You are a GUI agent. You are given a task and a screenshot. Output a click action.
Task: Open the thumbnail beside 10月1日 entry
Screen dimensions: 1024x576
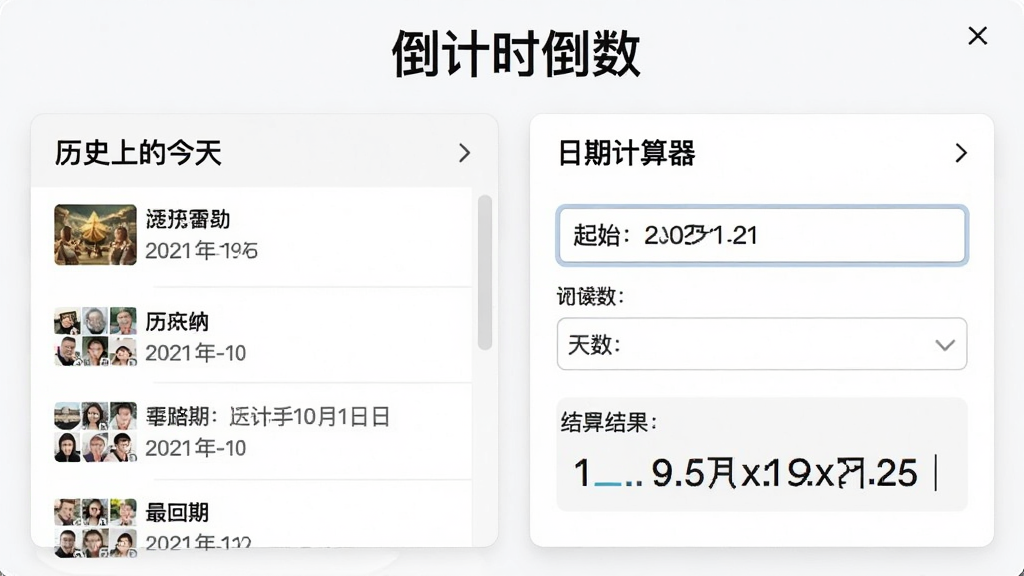pyautogui.click(x=95, y=432)
